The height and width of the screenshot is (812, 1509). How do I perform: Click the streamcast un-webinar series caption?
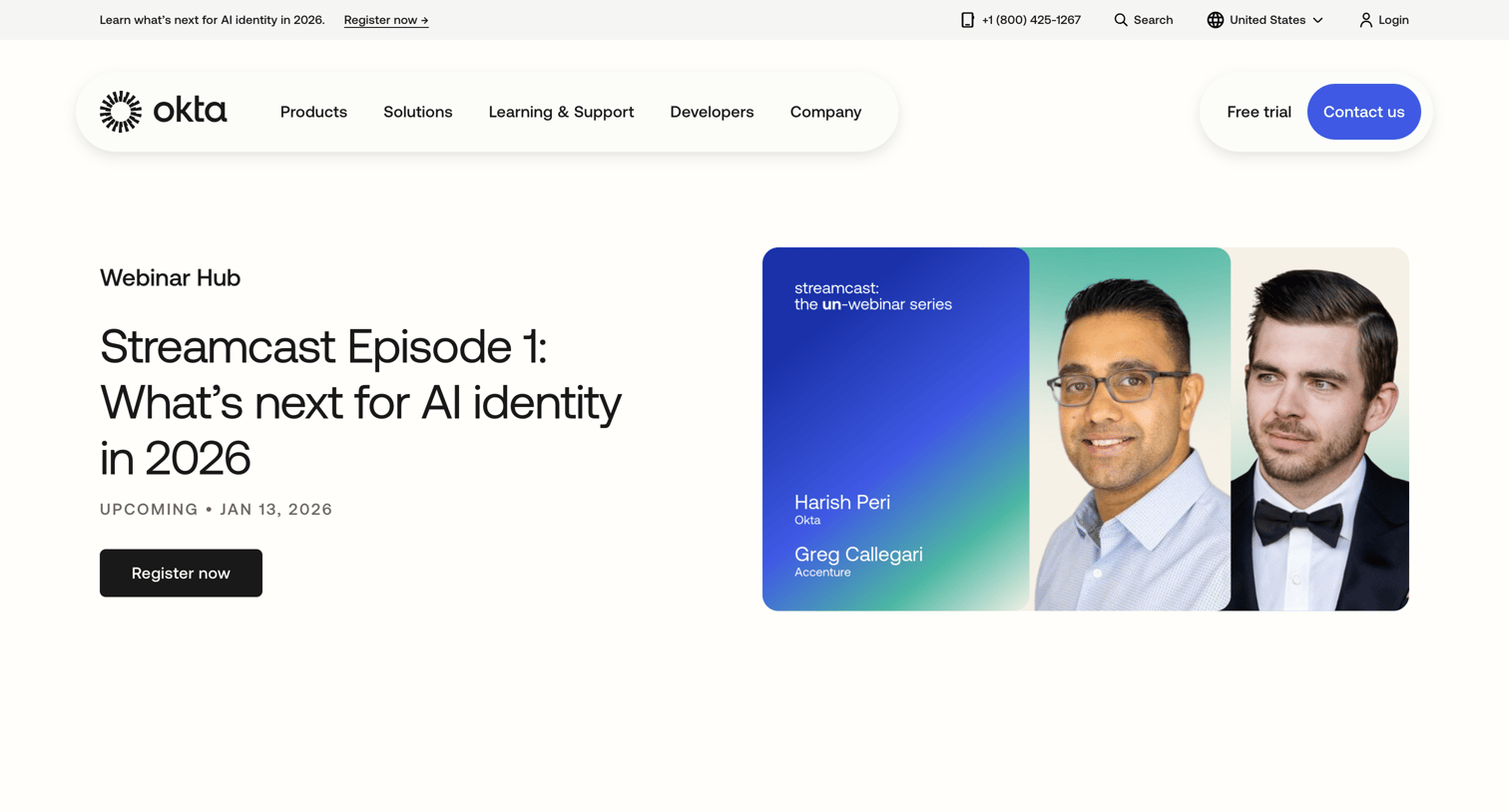873,296
